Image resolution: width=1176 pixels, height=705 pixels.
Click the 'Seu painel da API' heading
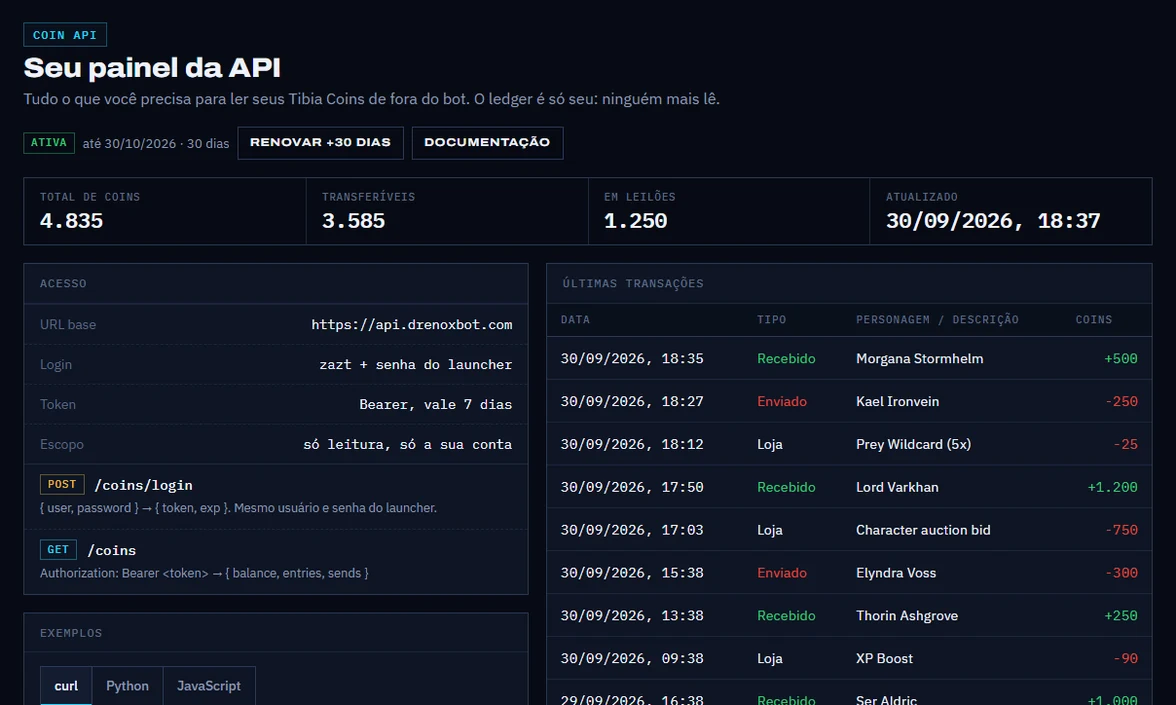click(x=152, y=68)
